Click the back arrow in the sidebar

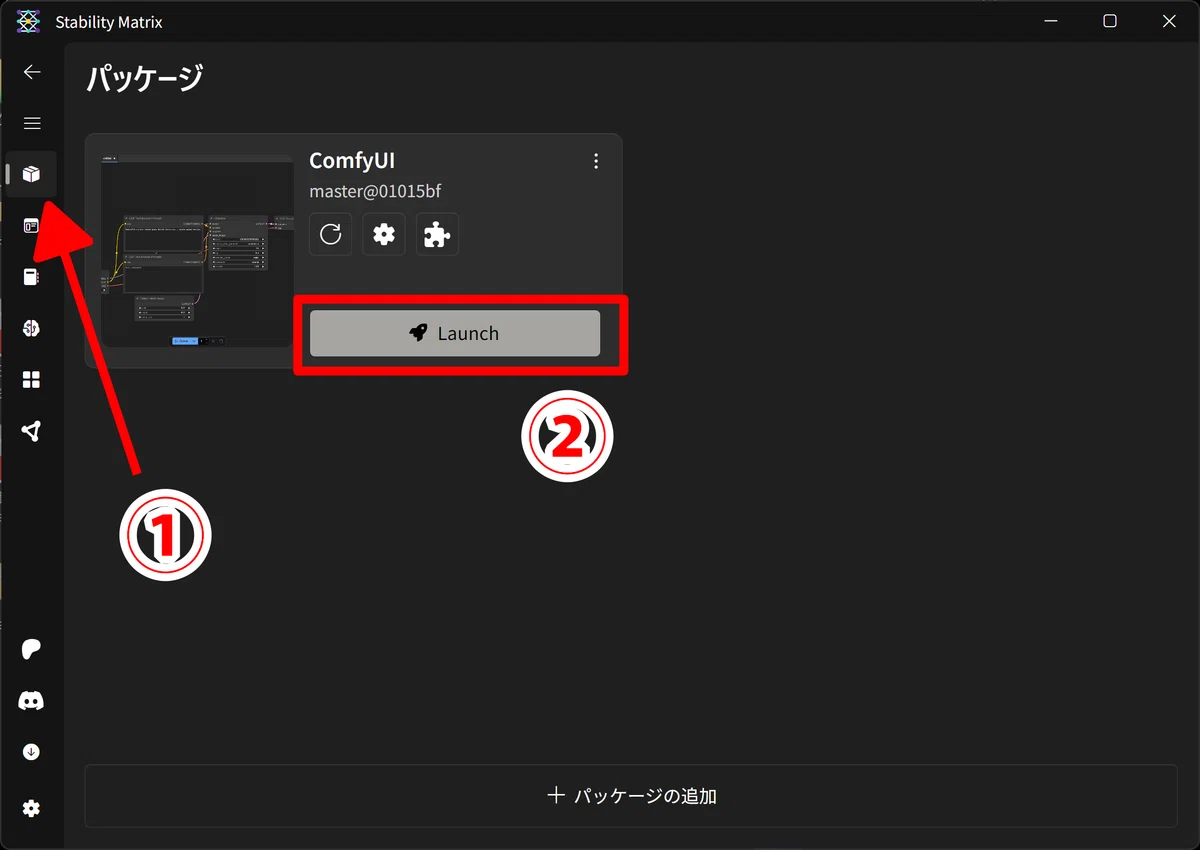pyautogui.click(x=32, y=72)
